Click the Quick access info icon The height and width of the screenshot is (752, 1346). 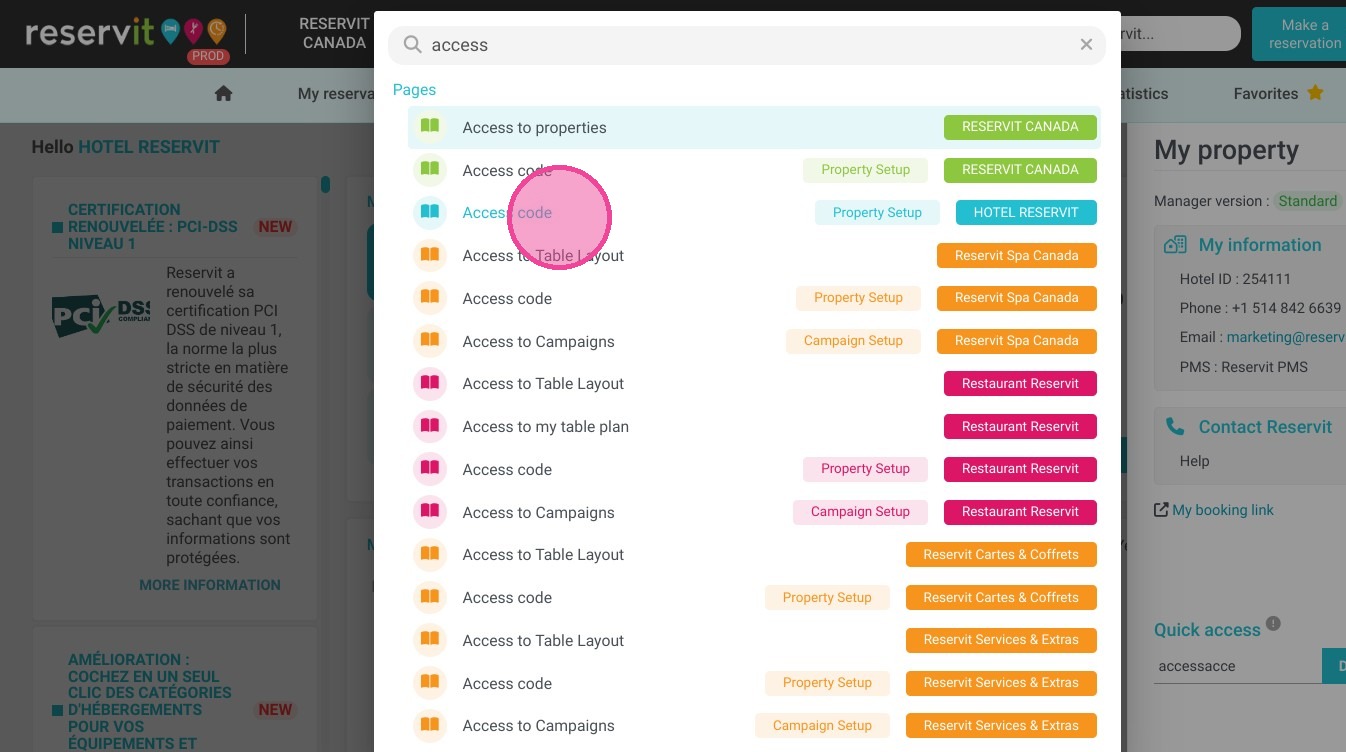pos(1273,623)
